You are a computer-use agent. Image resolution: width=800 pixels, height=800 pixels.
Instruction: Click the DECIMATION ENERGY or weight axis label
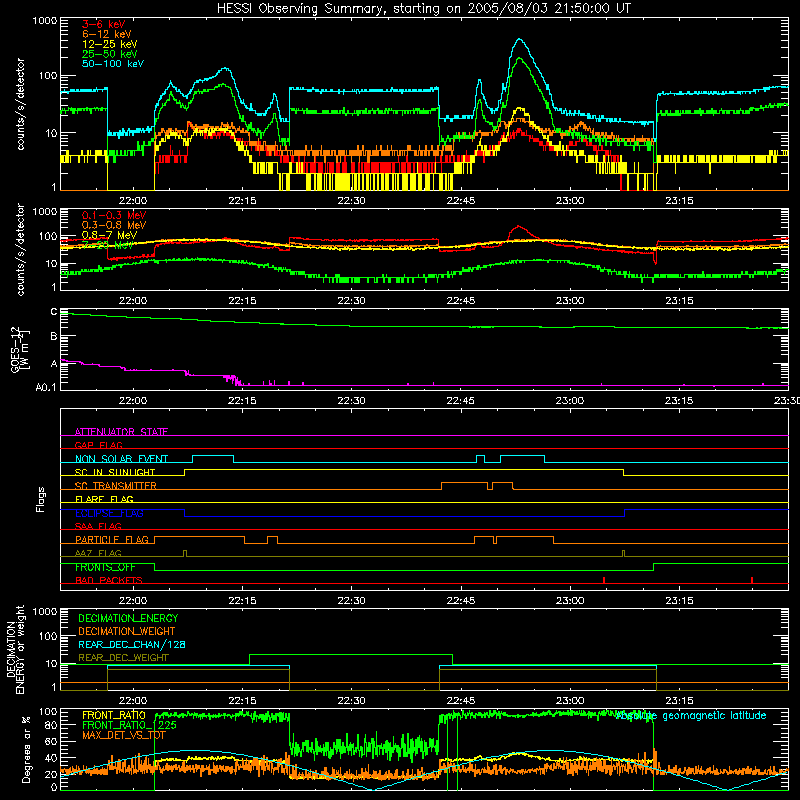(15, 649)
